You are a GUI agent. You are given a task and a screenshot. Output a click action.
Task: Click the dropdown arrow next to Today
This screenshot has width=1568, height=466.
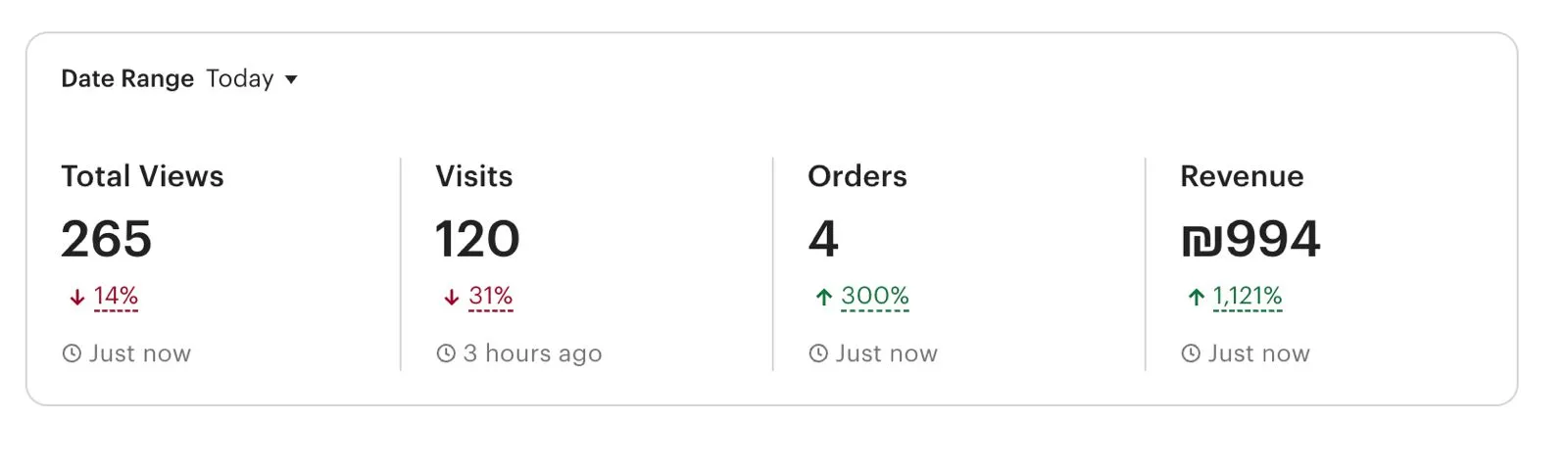click(291, 80)
